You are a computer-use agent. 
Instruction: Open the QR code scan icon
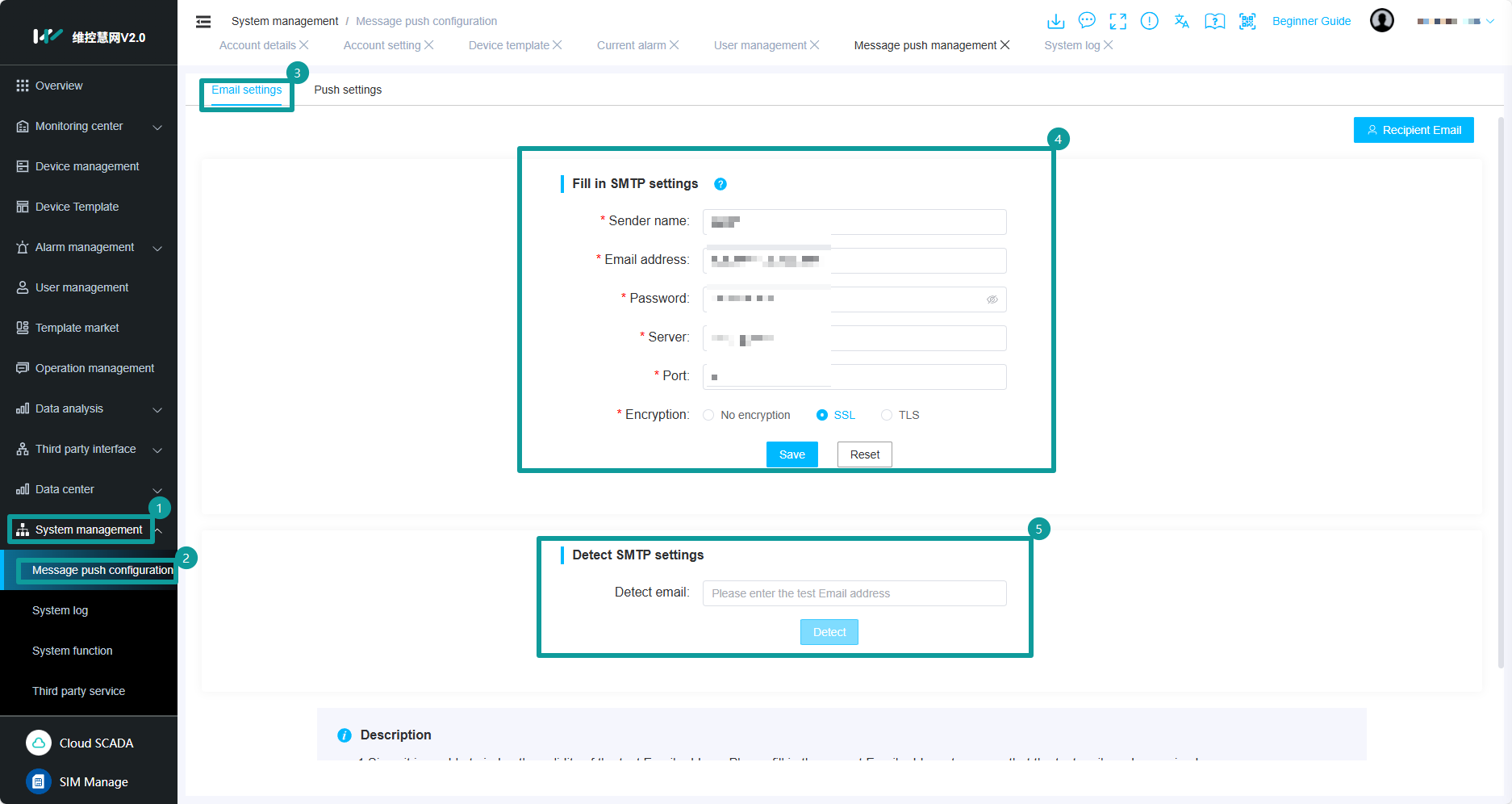pyautogui.click(x=1247, y=21)
